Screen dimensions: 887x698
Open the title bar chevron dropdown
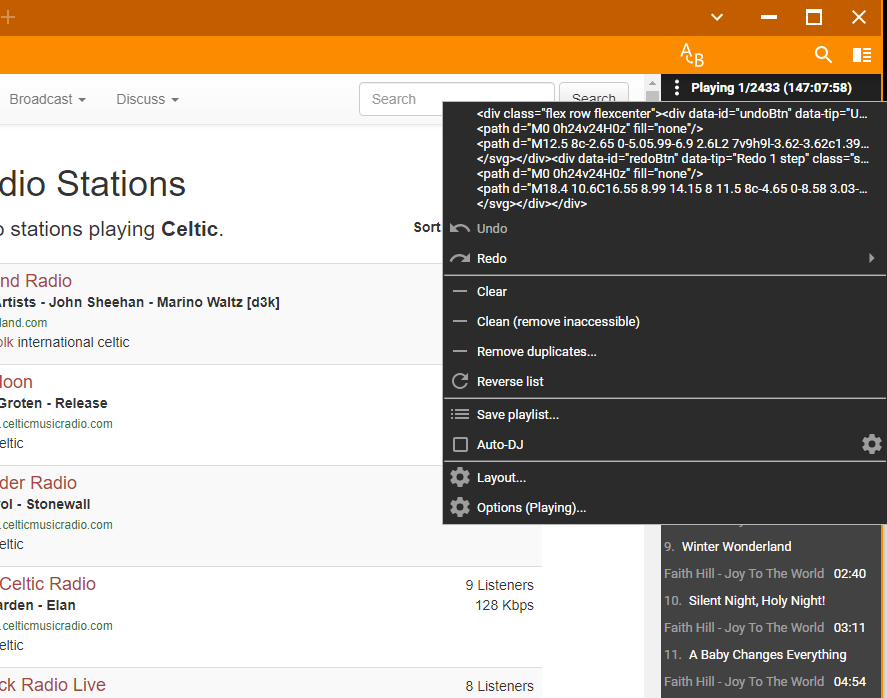[x=717, y=17]
